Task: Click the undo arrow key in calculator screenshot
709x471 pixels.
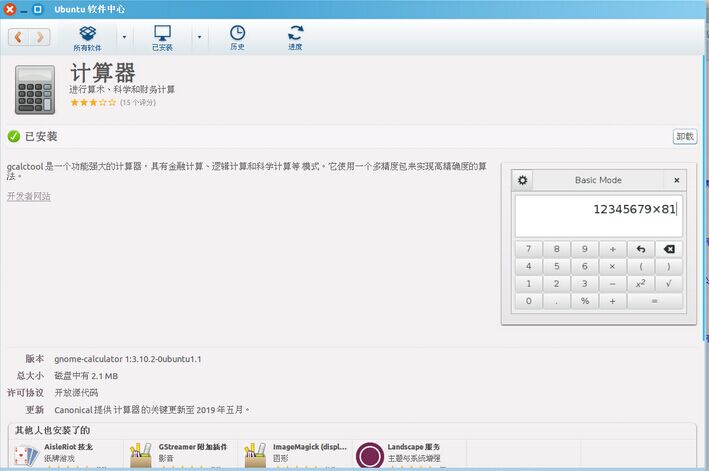Action: point(641,249)
